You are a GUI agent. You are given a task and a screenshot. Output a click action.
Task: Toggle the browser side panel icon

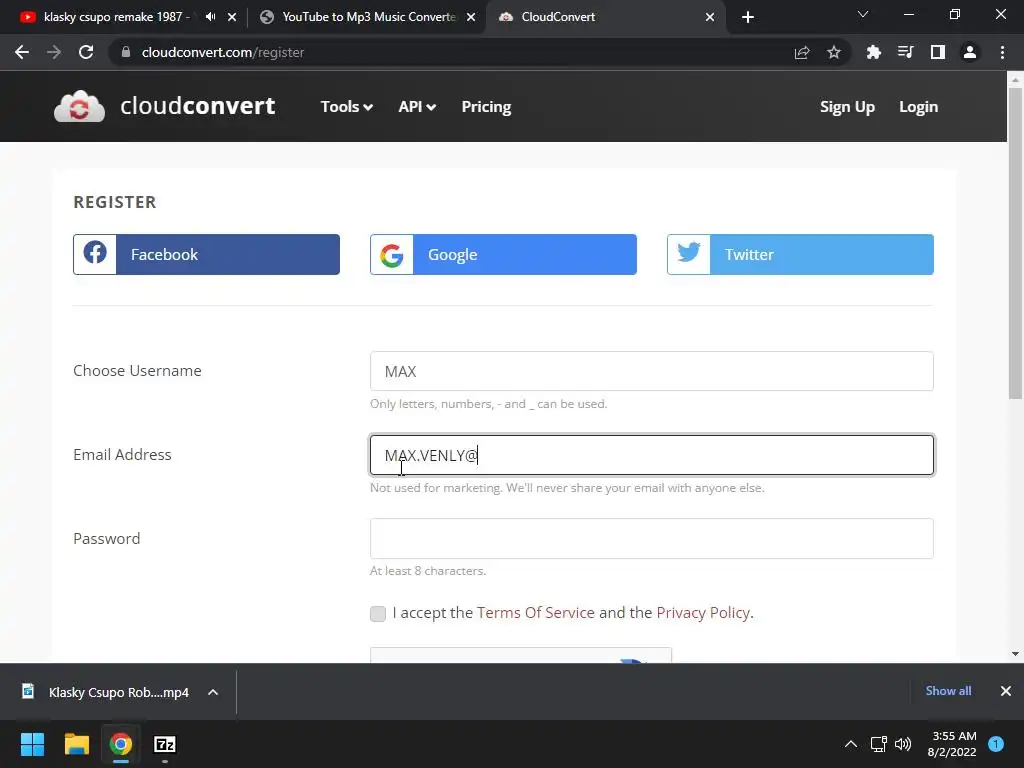tap(938, 52)
